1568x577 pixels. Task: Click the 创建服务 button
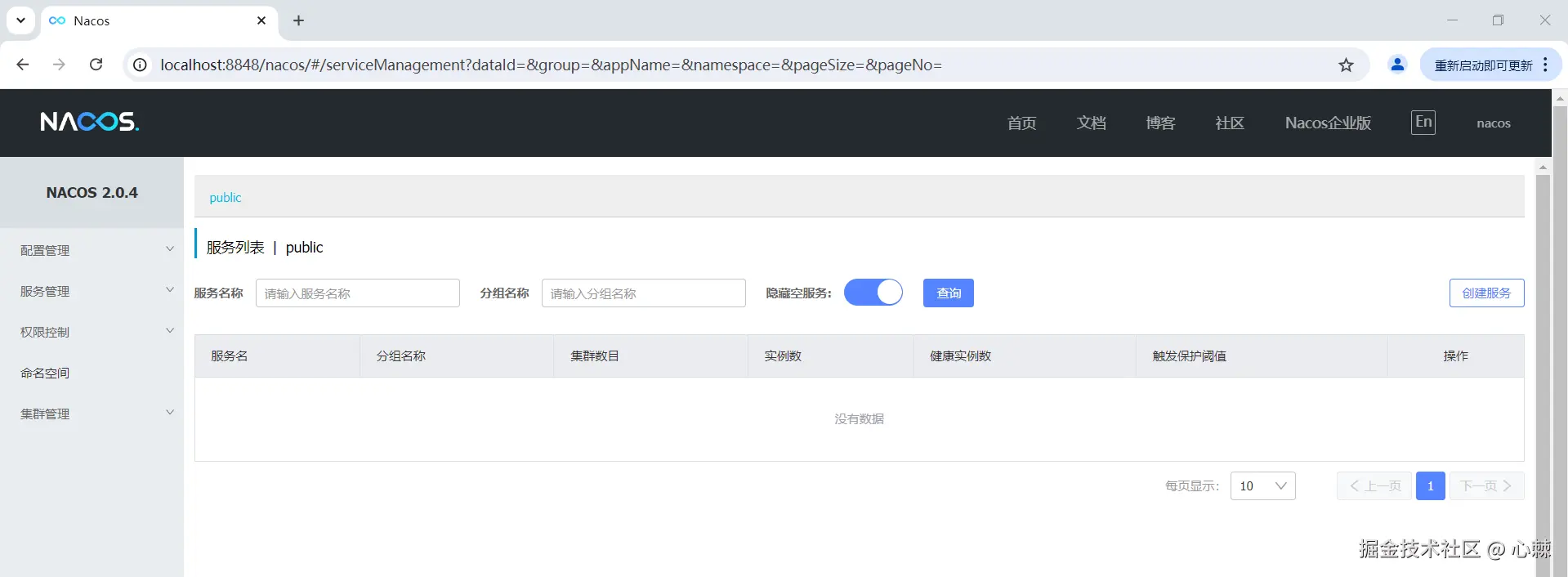pyautogui.click(x=1486, y=293)
